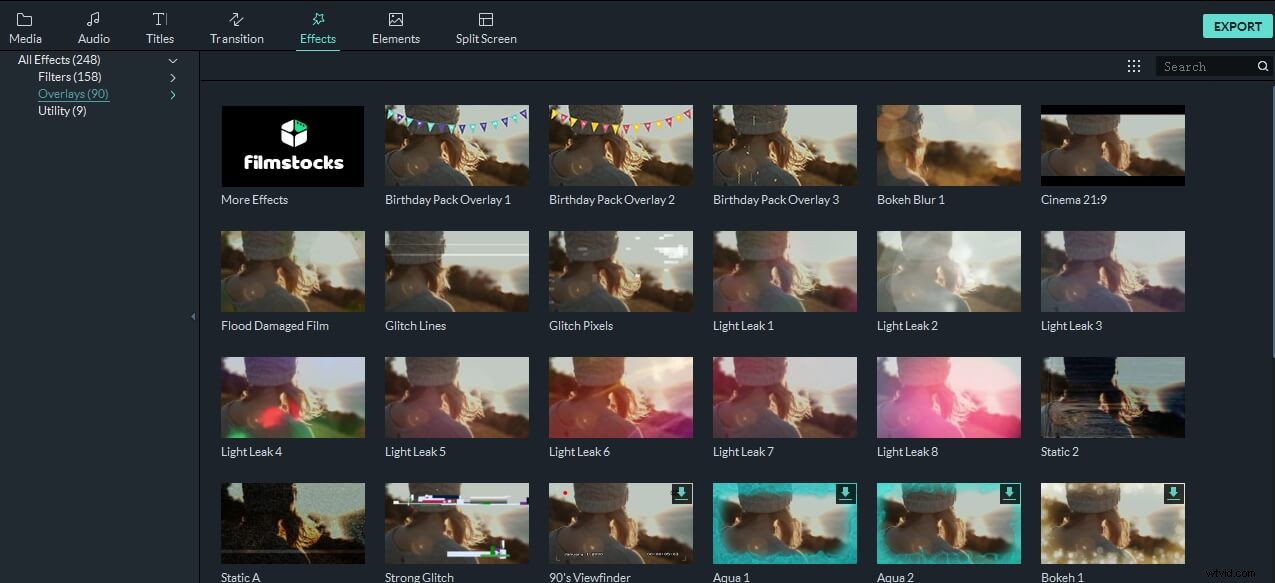
Task: Click the EXPORT button
Action: [1237, 26]
